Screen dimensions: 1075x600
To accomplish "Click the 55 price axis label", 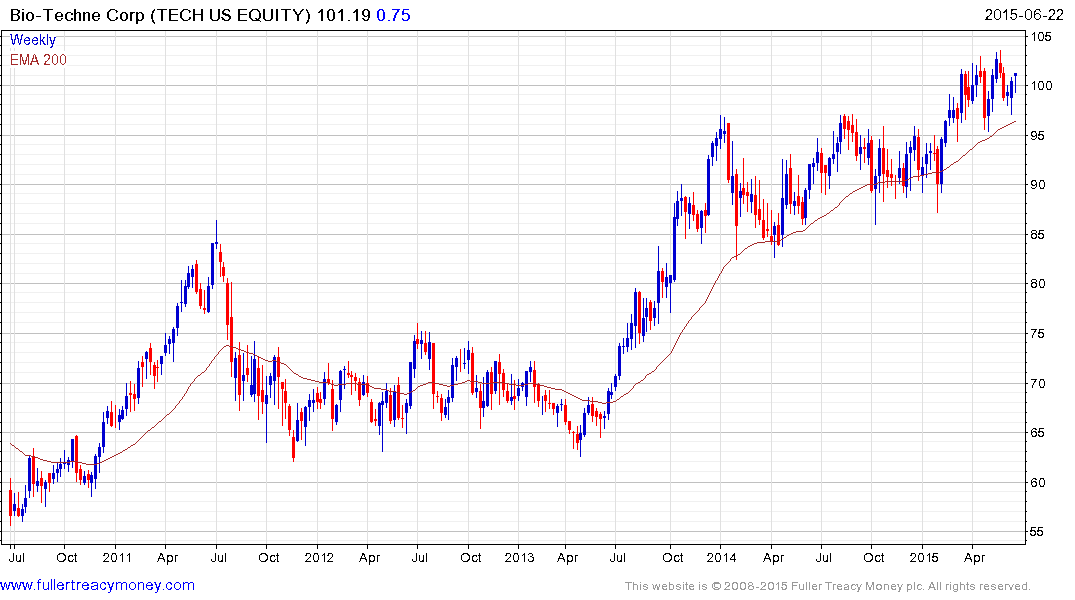I will click(1038, 532).
